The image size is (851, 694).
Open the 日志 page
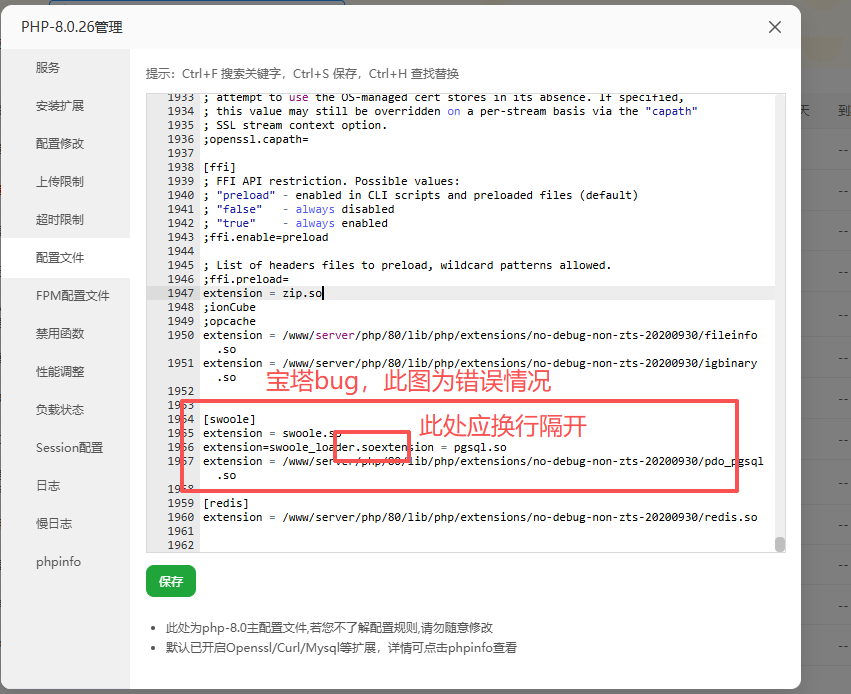click(48, 486)
